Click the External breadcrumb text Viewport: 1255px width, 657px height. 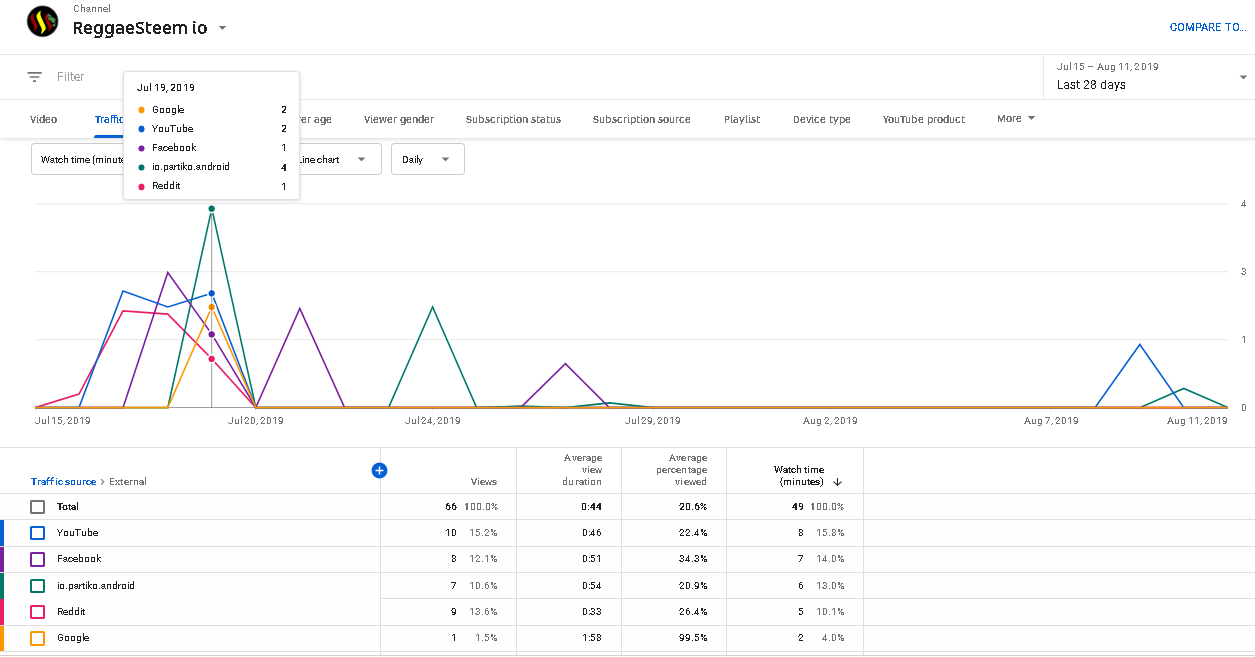[128, 482]
